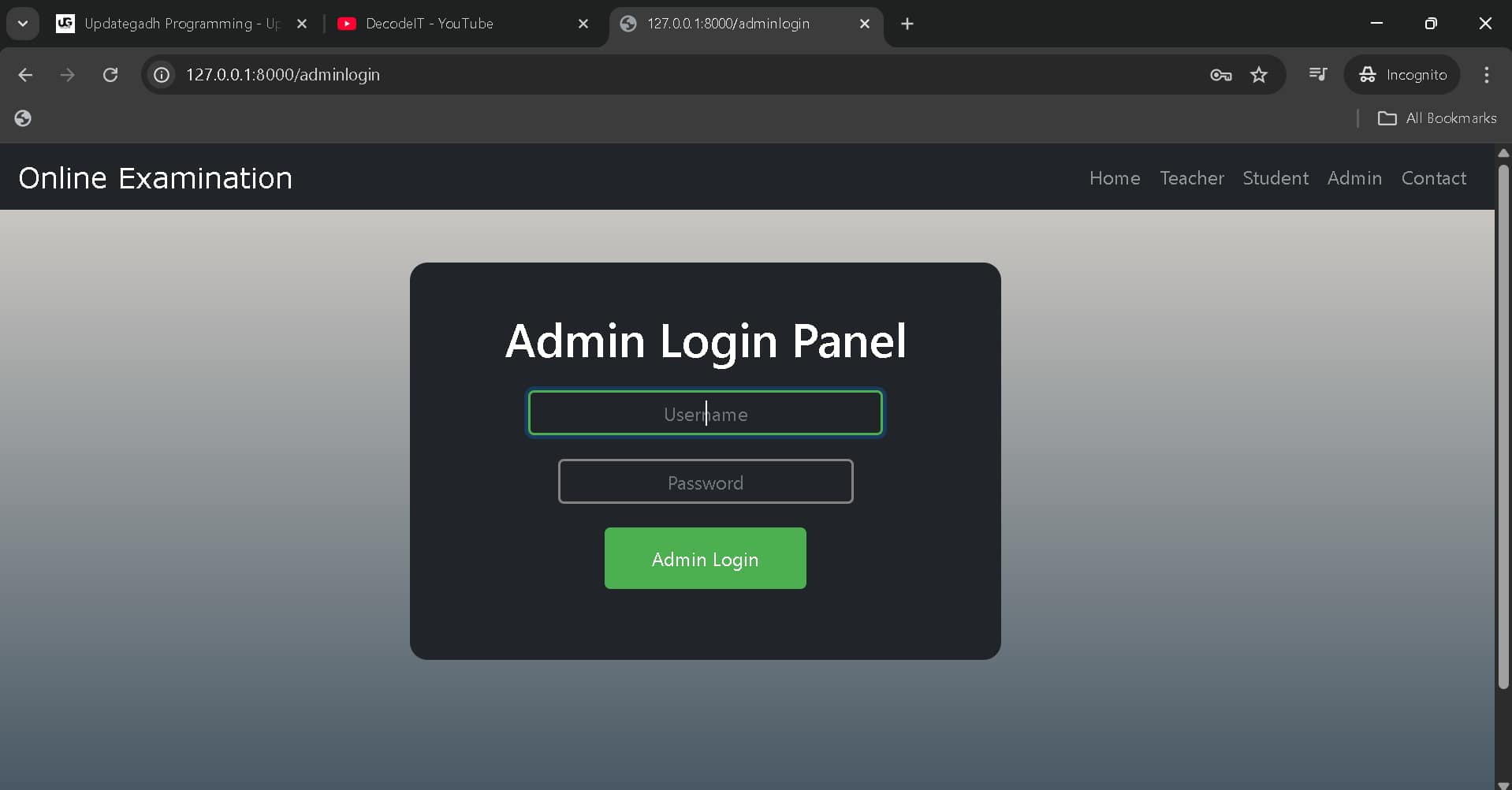The width and height of the screenshot is (1512, 790).
Task: Go to the Contact page
Action: [1433, 178]
